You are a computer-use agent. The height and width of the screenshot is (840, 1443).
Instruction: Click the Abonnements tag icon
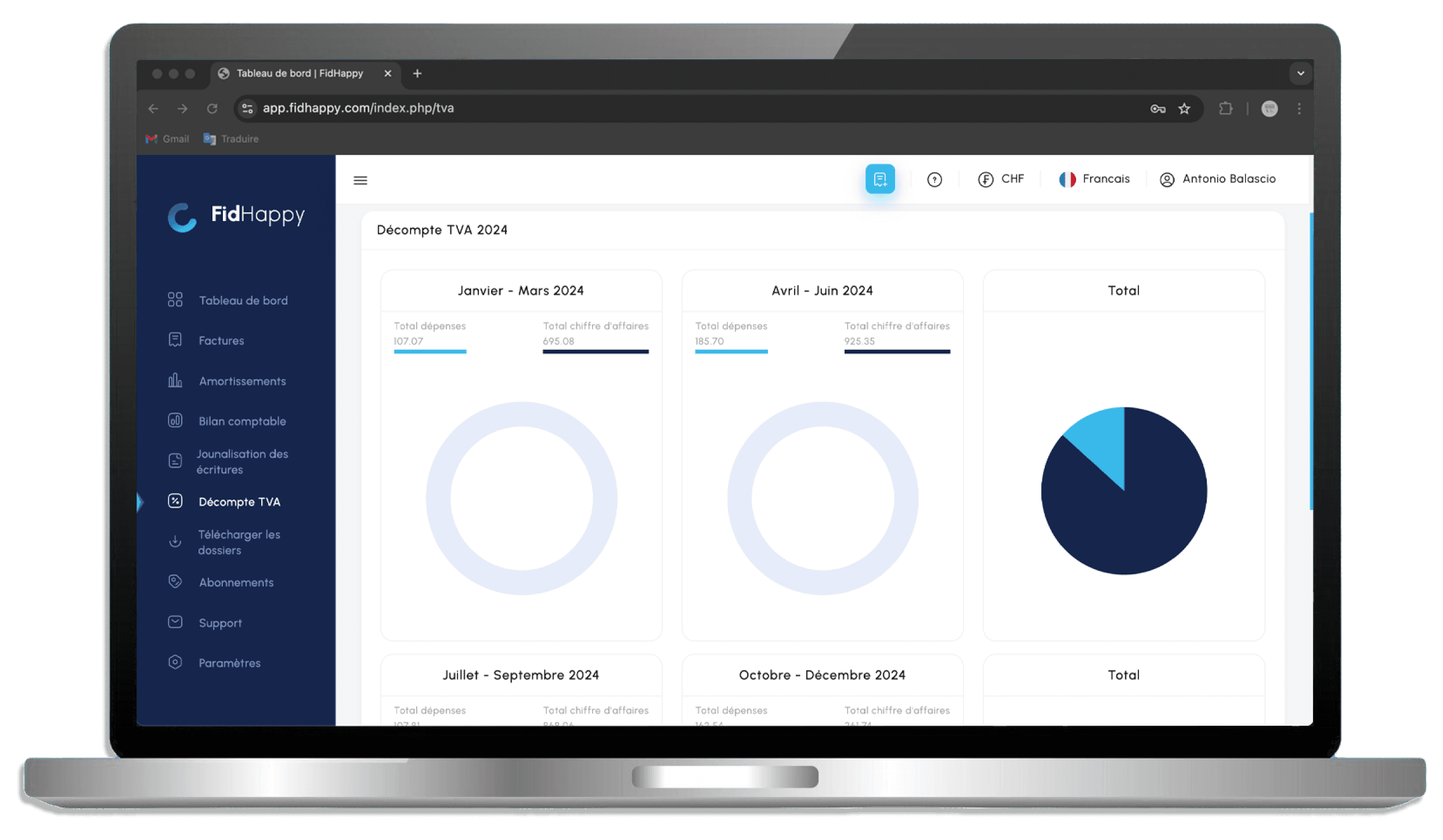[x=175, y=581]
